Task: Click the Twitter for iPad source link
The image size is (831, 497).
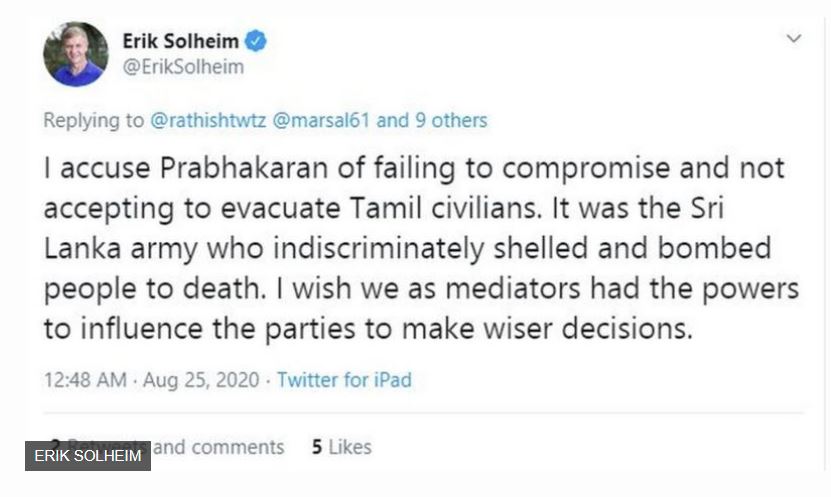Action: pos(344,380)
